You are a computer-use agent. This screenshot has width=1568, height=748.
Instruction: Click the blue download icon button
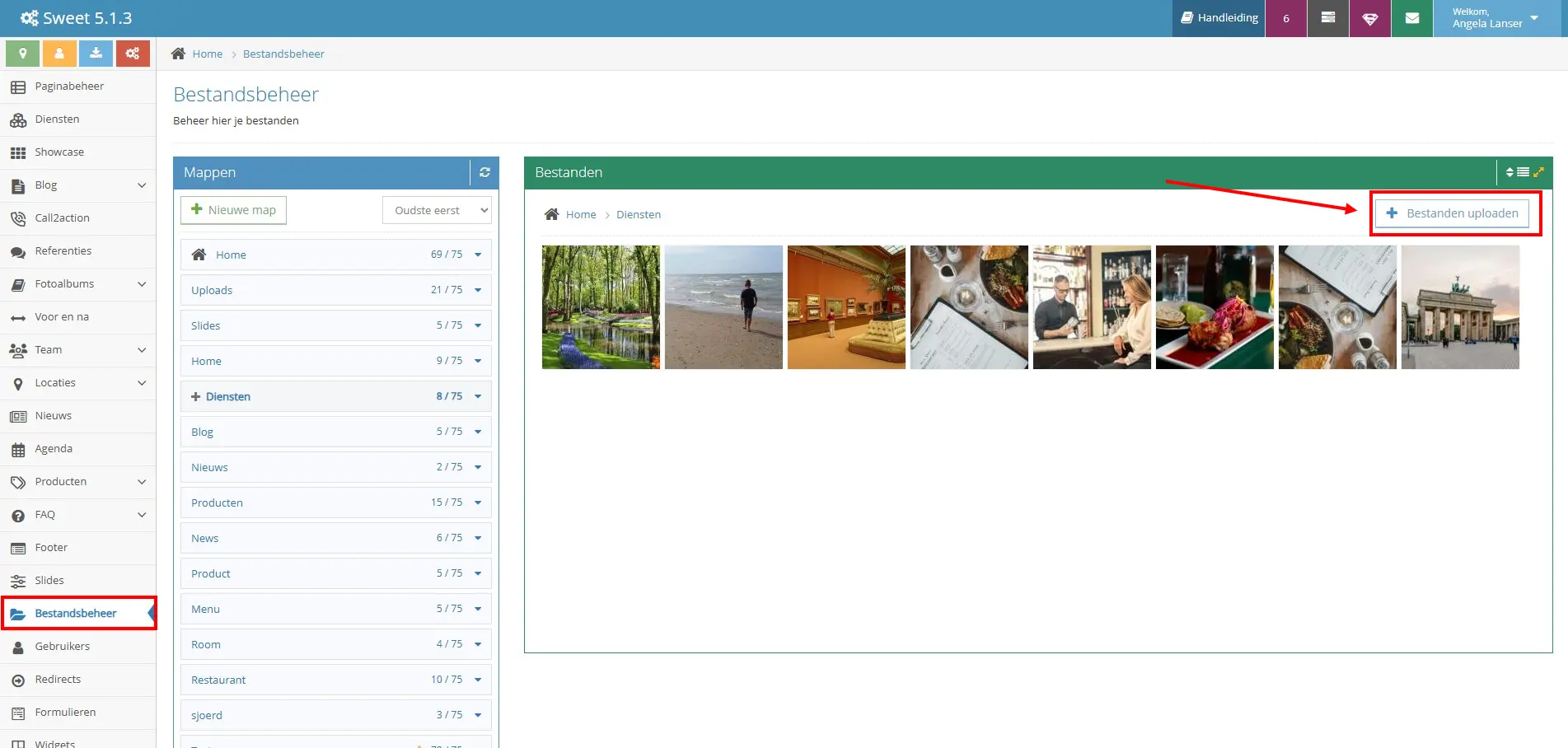[96, 54]
